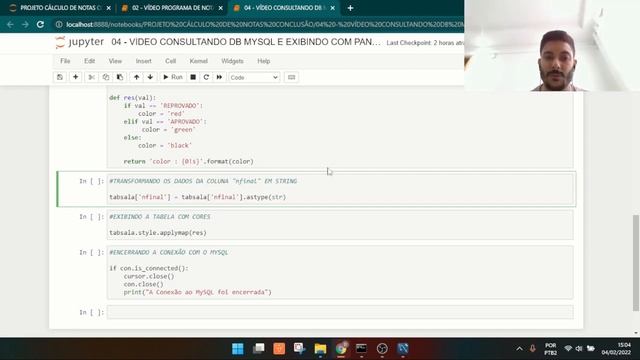Image resolution: width=640 pixels, height=360 pixels.
Task: Open OBS Studio from the taskbar
Action: point(382,349)
